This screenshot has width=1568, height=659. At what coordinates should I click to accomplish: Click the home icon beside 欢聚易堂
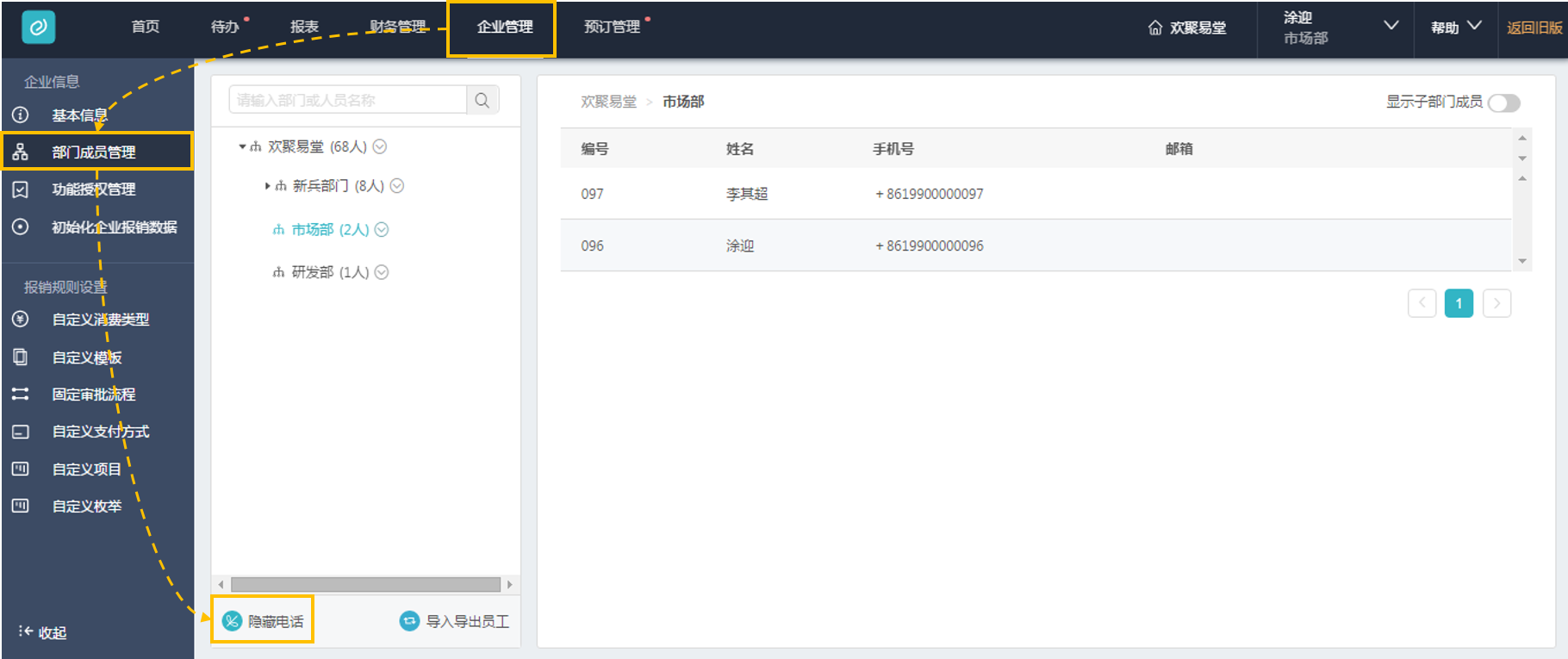coord(1155,28)
